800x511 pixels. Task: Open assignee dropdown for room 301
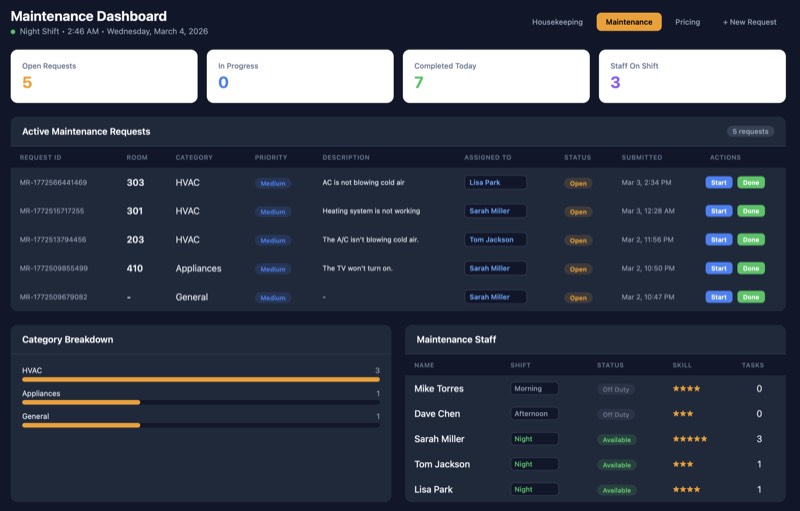click(495, 211)
